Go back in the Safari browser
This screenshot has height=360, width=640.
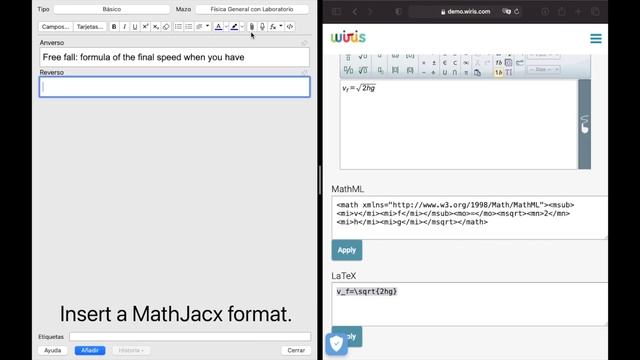tap(355, 11)
